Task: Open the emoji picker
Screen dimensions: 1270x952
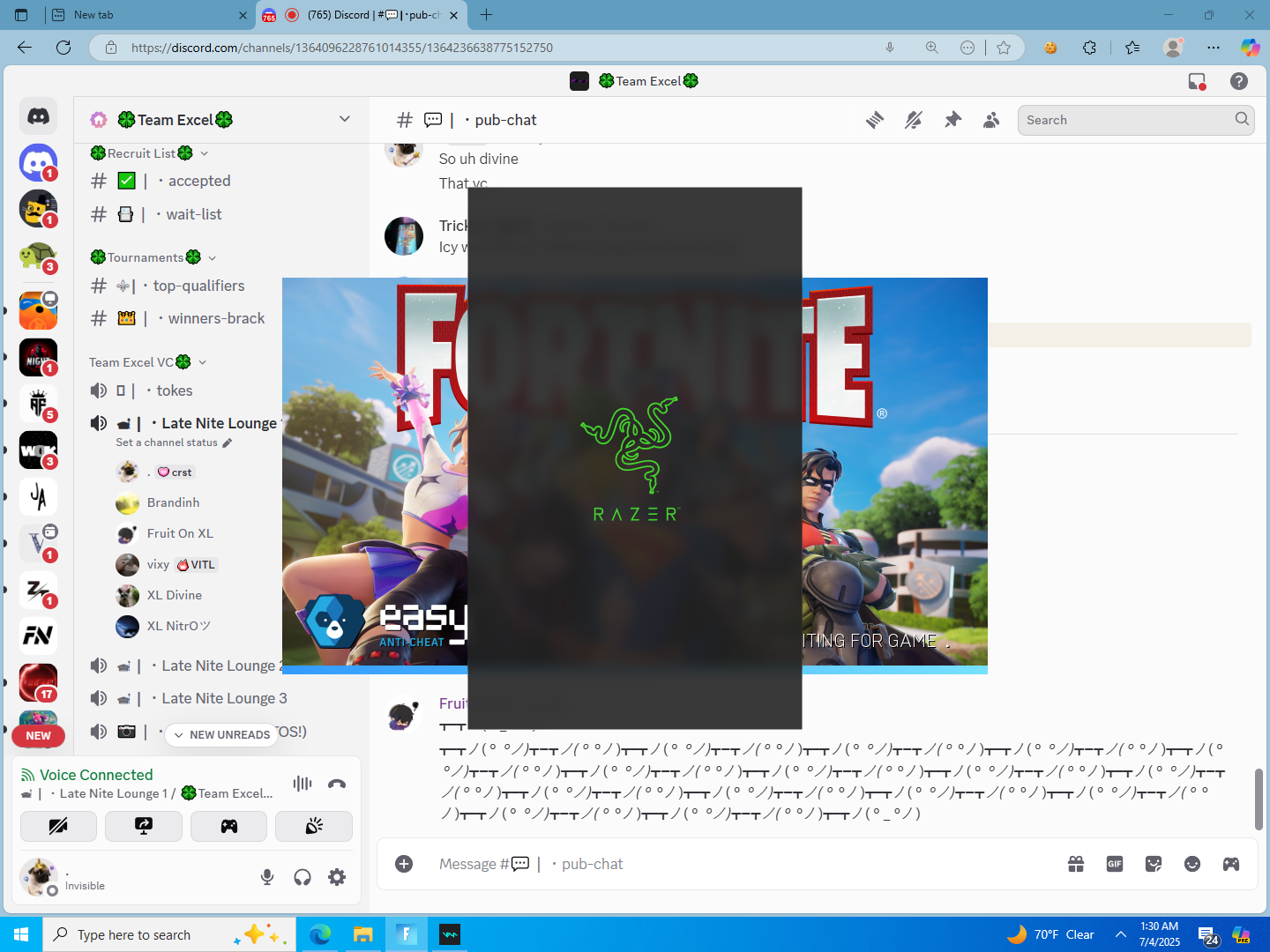Action: pos(1192,864)
